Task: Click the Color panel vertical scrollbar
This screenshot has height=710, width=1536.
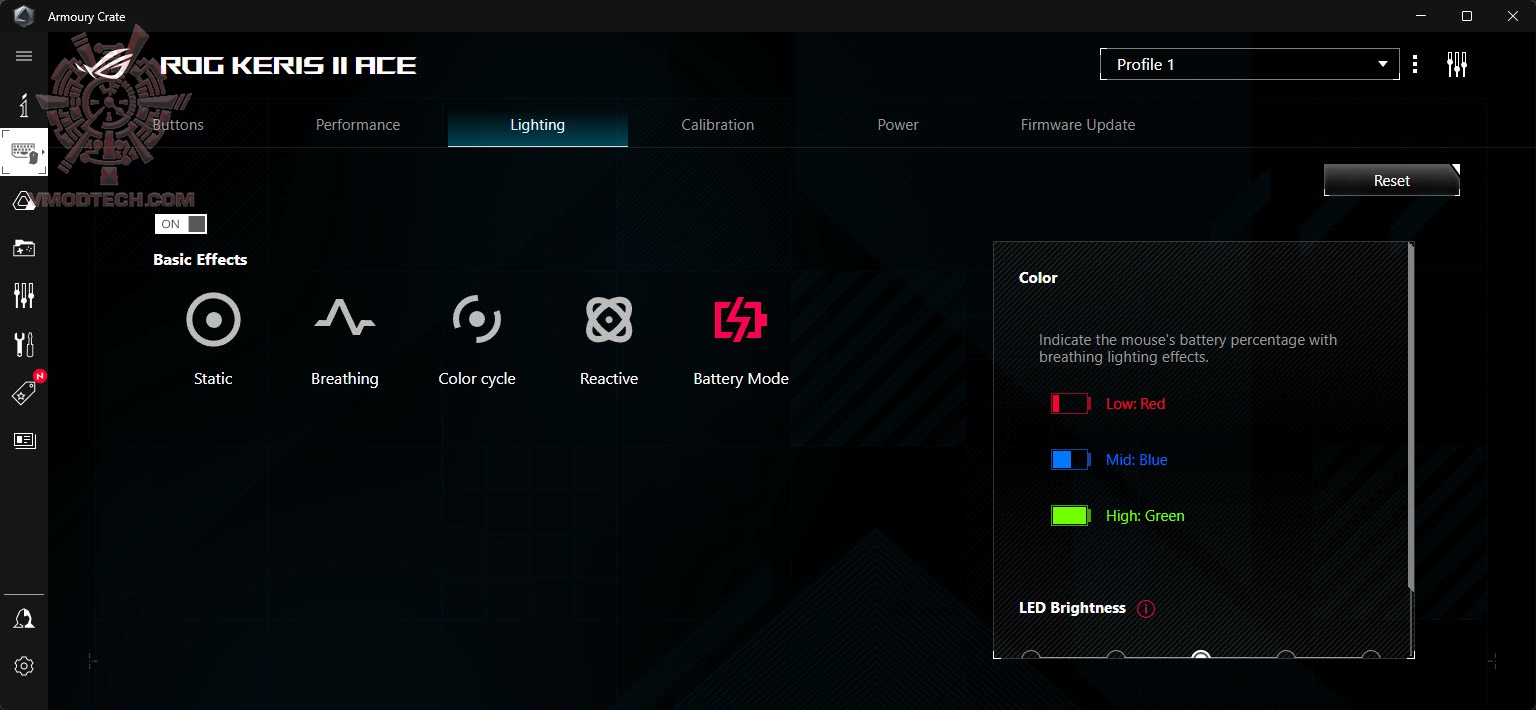Action: [x=1410, y=418]
